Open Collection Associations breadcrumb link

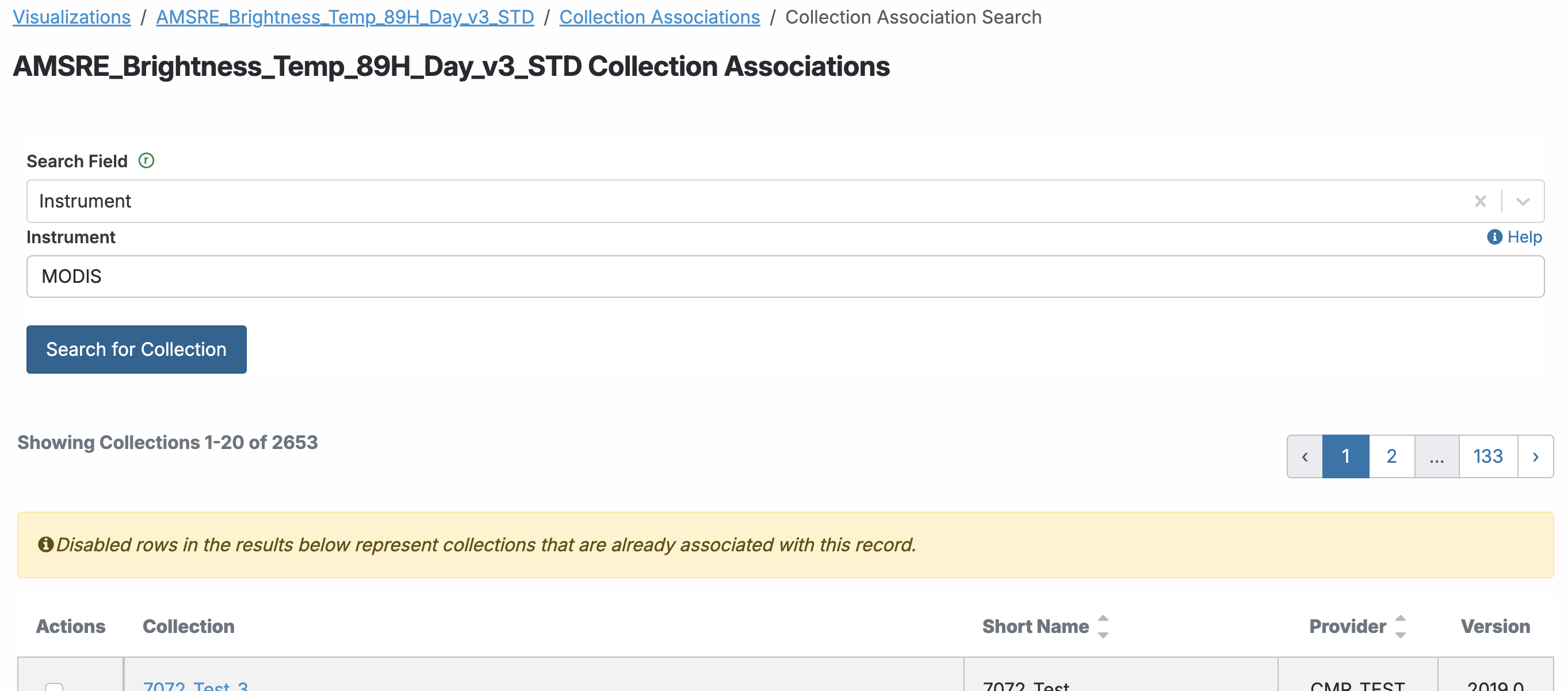tap(659, 17)
